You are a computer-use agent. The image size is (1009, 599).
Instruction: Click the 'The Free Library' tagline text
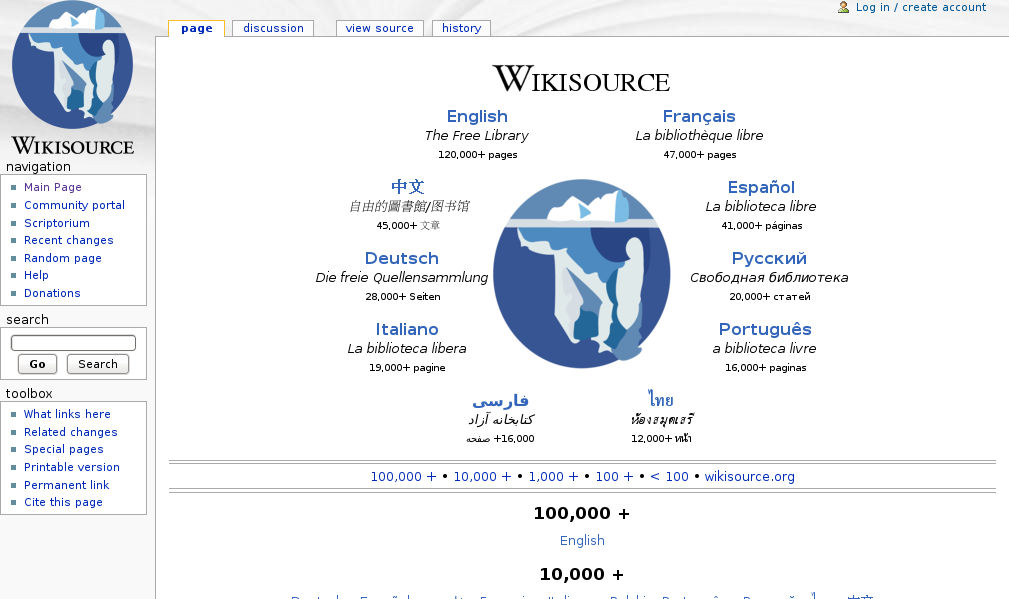tap(477, 136)
